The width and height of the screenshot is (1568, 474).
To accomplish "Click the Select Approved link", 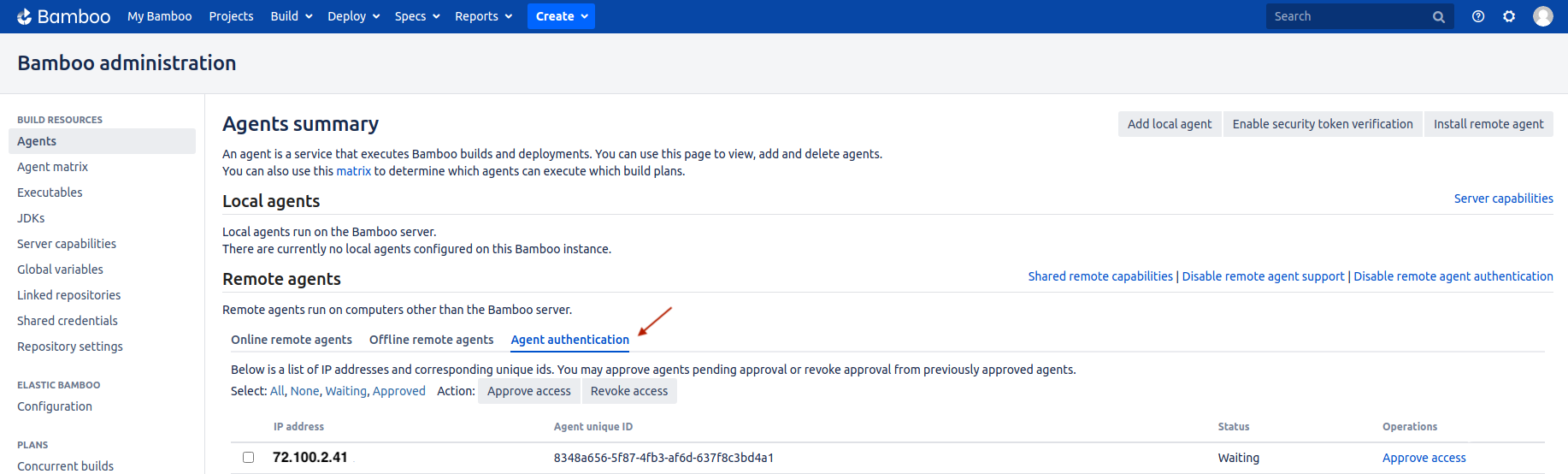I will click(399, 391).
